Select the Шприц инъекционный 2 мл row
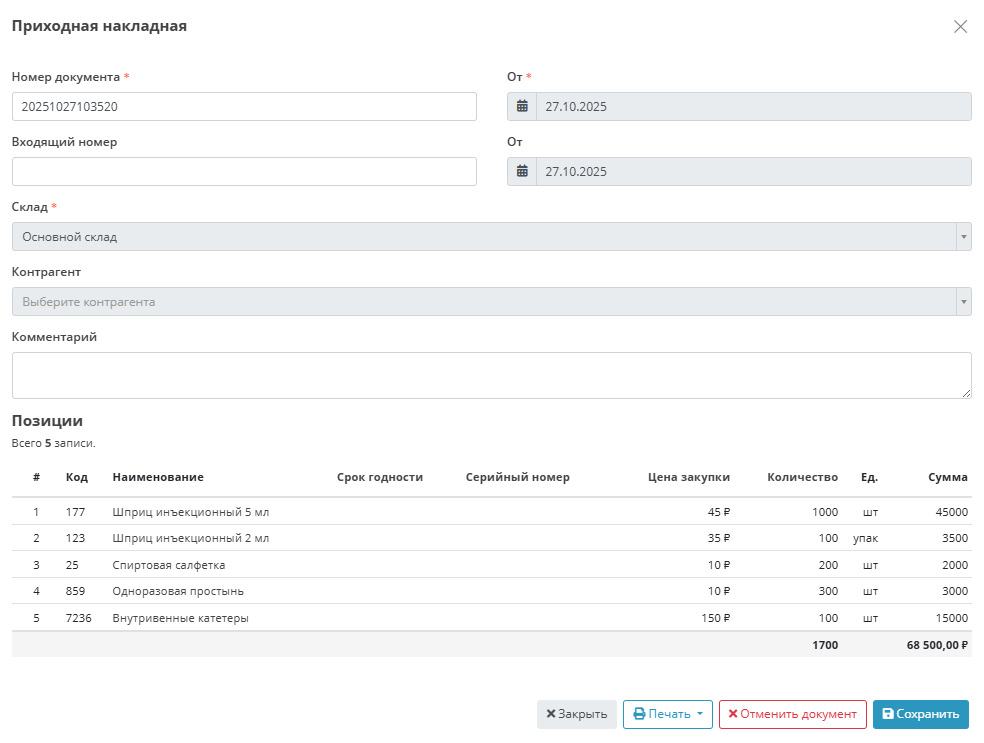984x743 pixels. tap(191, 538)
